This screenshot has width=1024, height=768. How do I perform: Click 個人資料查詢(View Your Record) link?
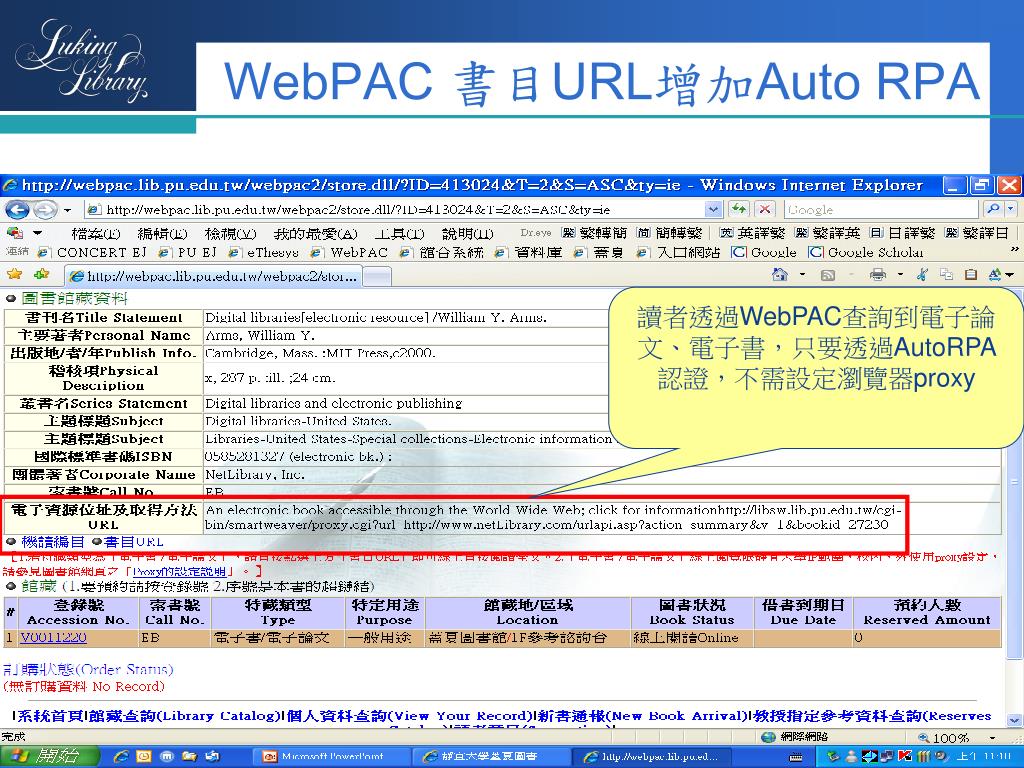coord(409,716)
